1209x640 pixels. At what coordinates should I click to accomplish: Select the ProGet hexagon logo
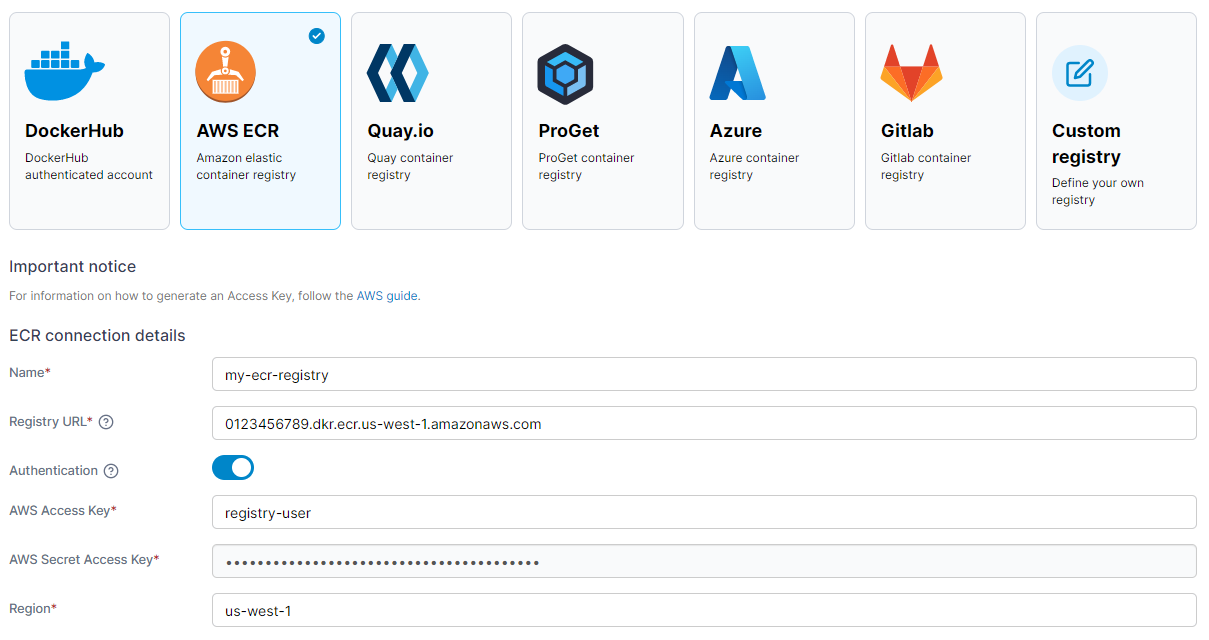point(566,74)
